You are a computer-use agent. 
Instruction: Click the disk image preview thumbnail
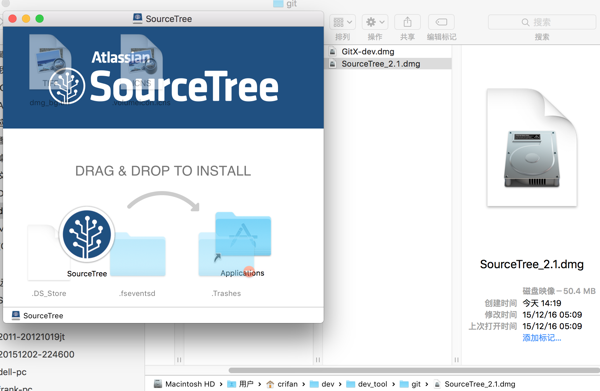point(532,148)
